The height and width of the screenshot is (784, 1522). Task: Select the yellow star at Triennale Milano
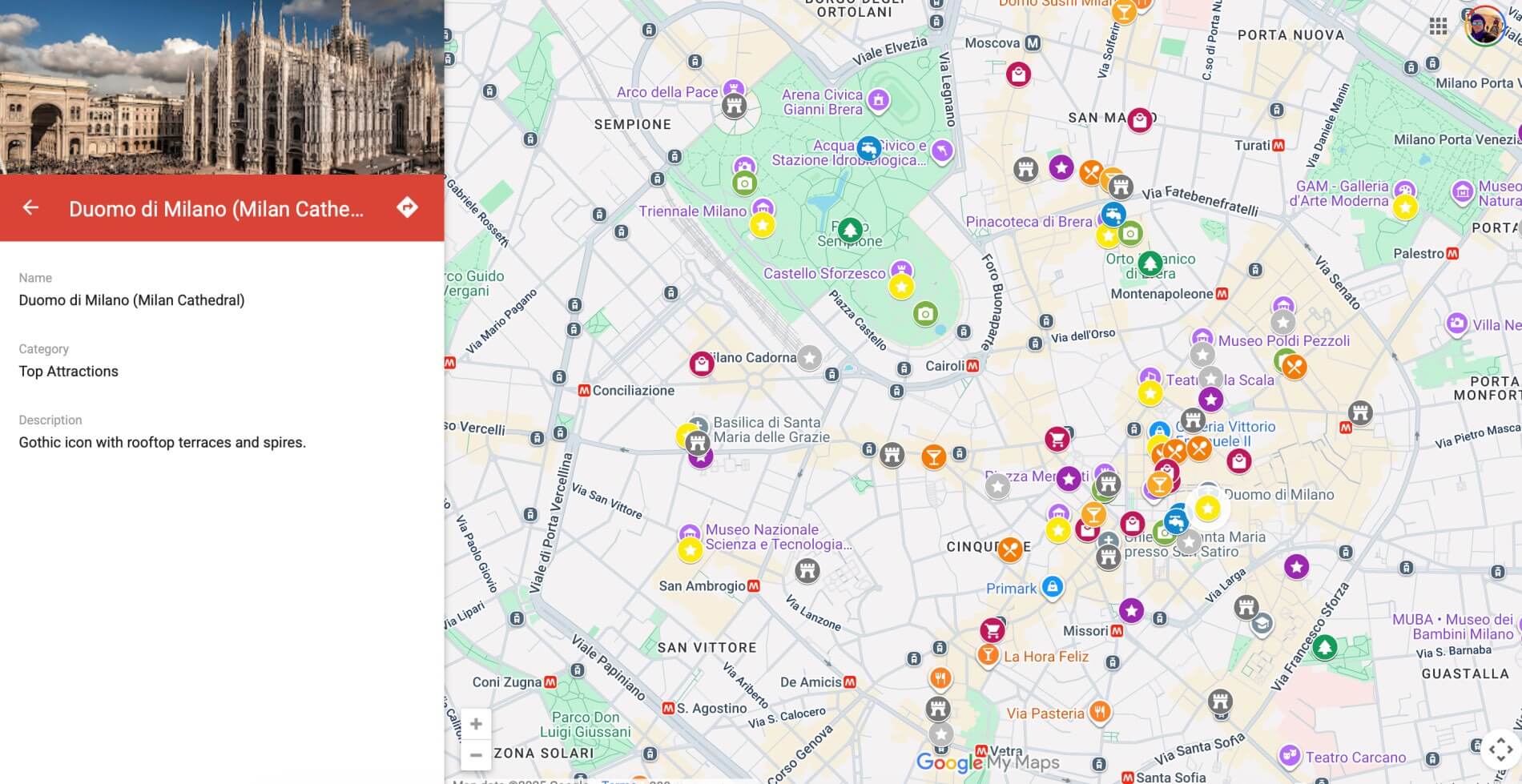point(762,226)
